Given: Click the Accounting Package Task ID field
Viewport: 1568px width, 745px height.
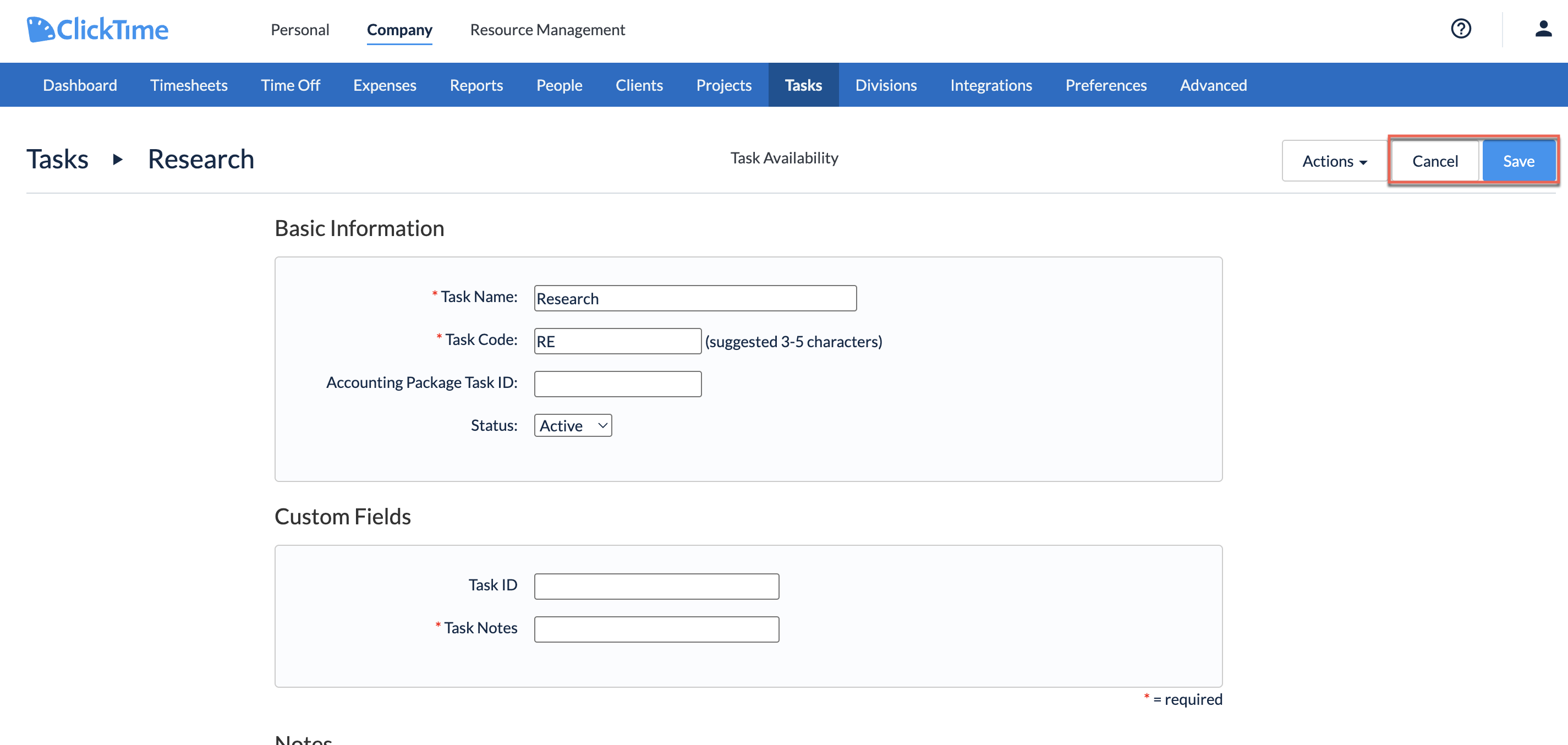Looking at the screenshot, I should pyautogui.click(x=617, y=384).
